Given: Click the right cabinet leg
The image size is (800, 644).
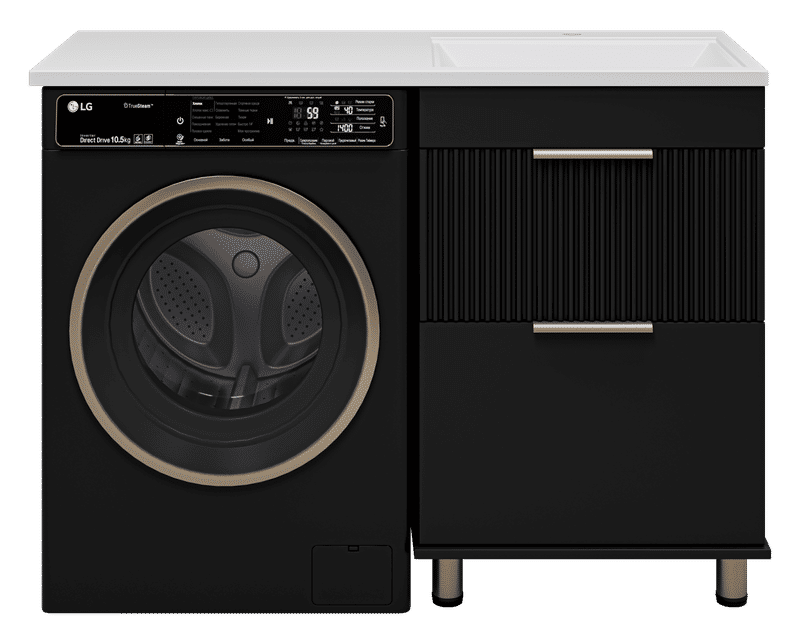Looking at the screenshot, I should pos(731,582).
